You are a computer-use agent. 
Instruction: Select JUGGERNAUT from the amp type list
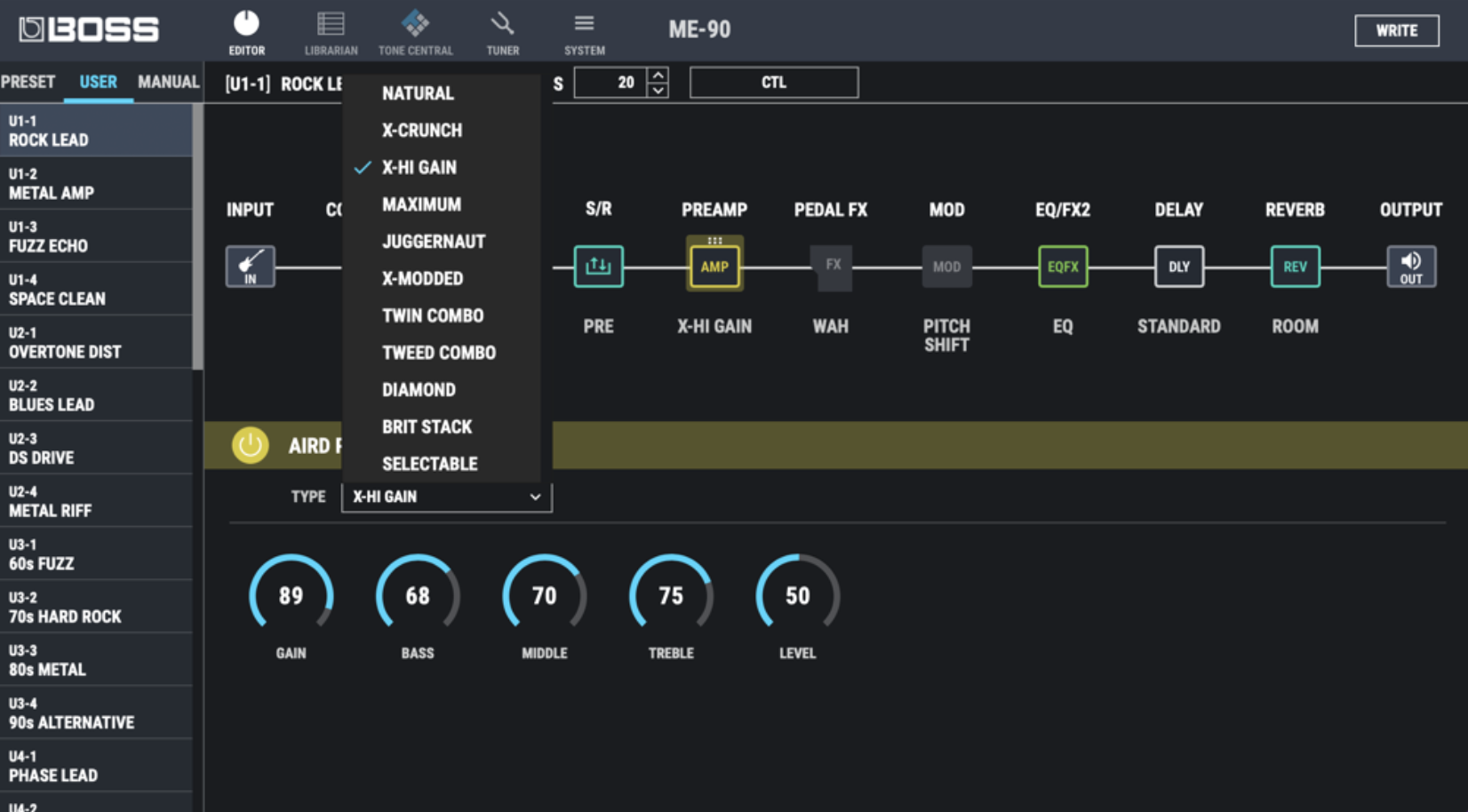click(x=433, y=241)
